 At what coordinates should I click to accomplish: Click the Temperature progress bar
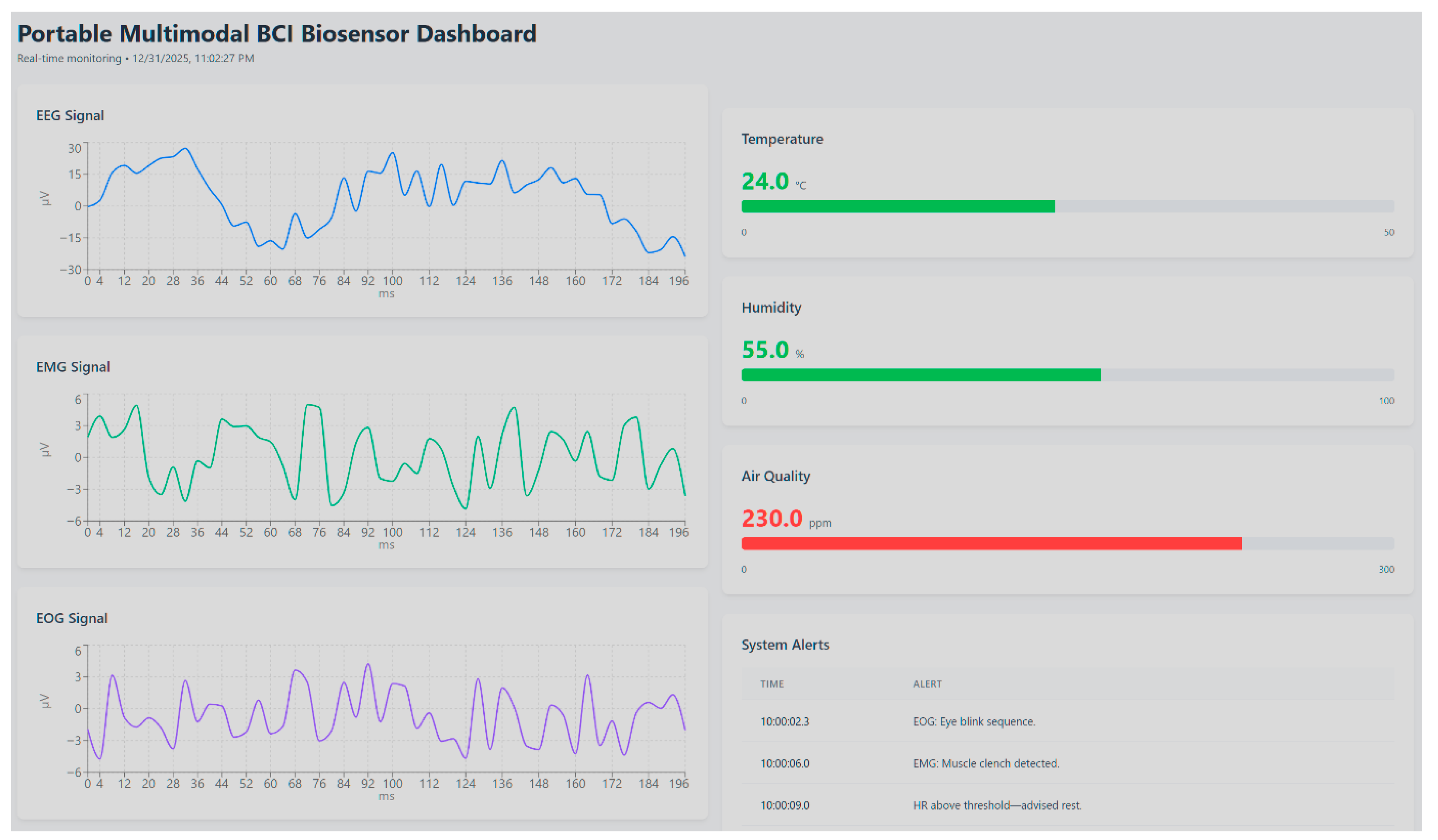pyautogui.click(x=1067, y=206)
